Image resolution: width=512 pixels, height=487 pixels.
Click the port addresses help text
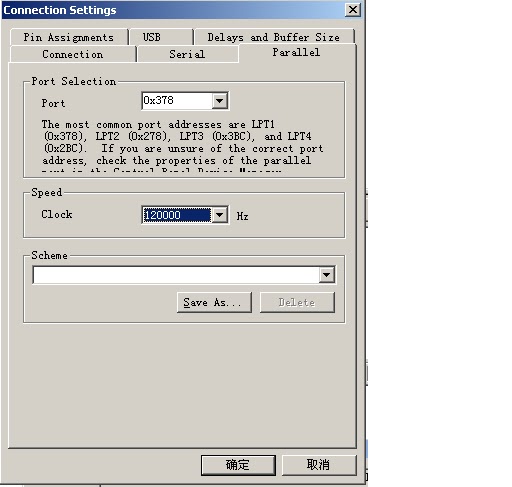pos(183,146)
